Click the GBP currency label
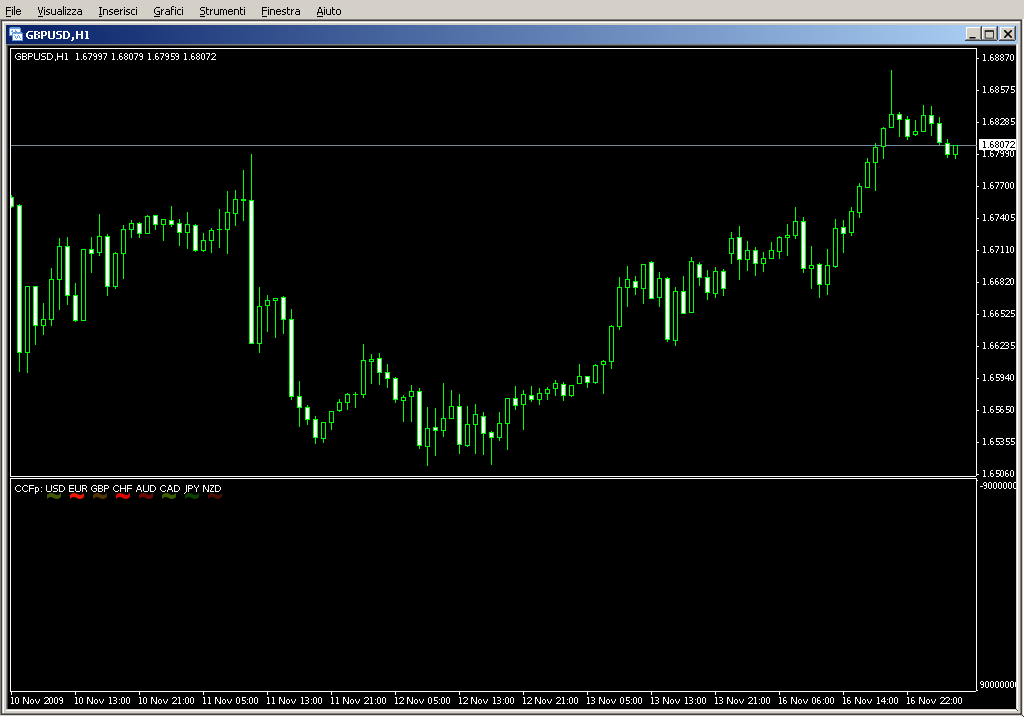 [x=100, y=488]
